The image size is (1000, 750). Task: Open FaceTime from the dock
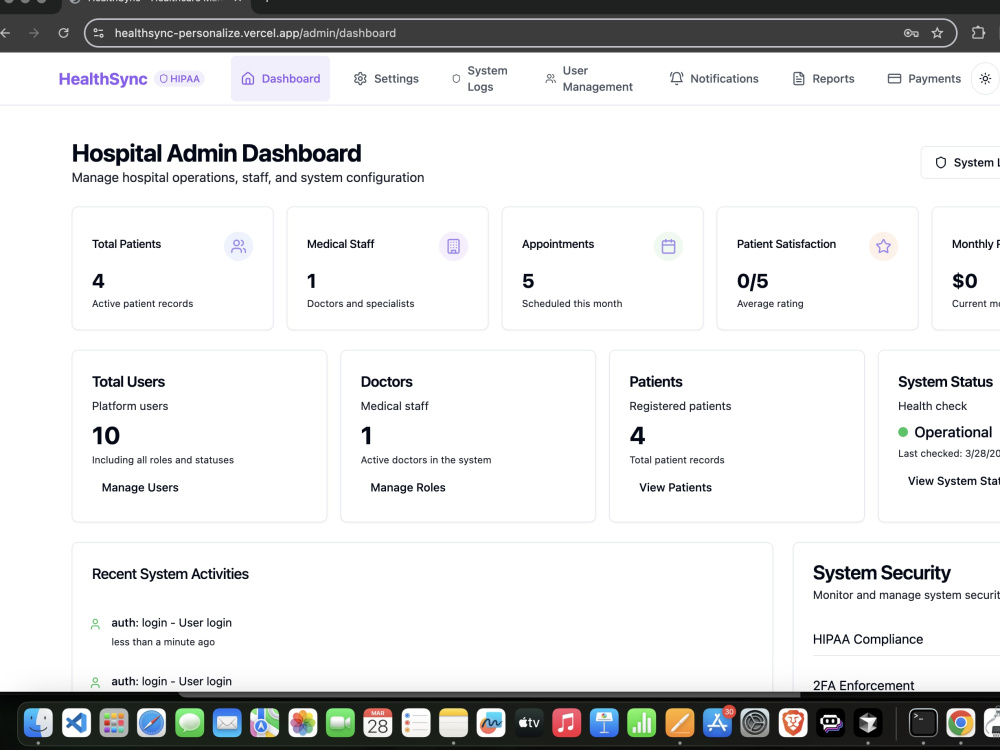coord(340,723)
